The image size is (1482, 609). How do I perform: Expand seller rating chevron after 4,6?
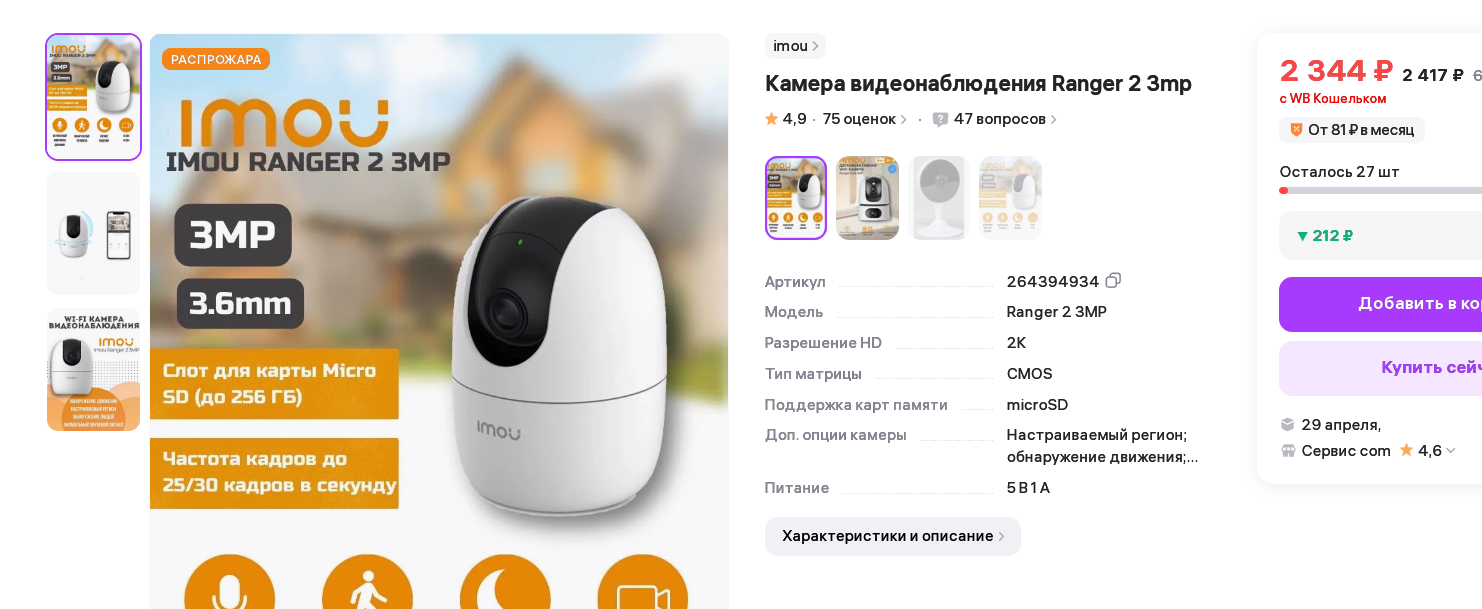click(x=1451, y=451)
